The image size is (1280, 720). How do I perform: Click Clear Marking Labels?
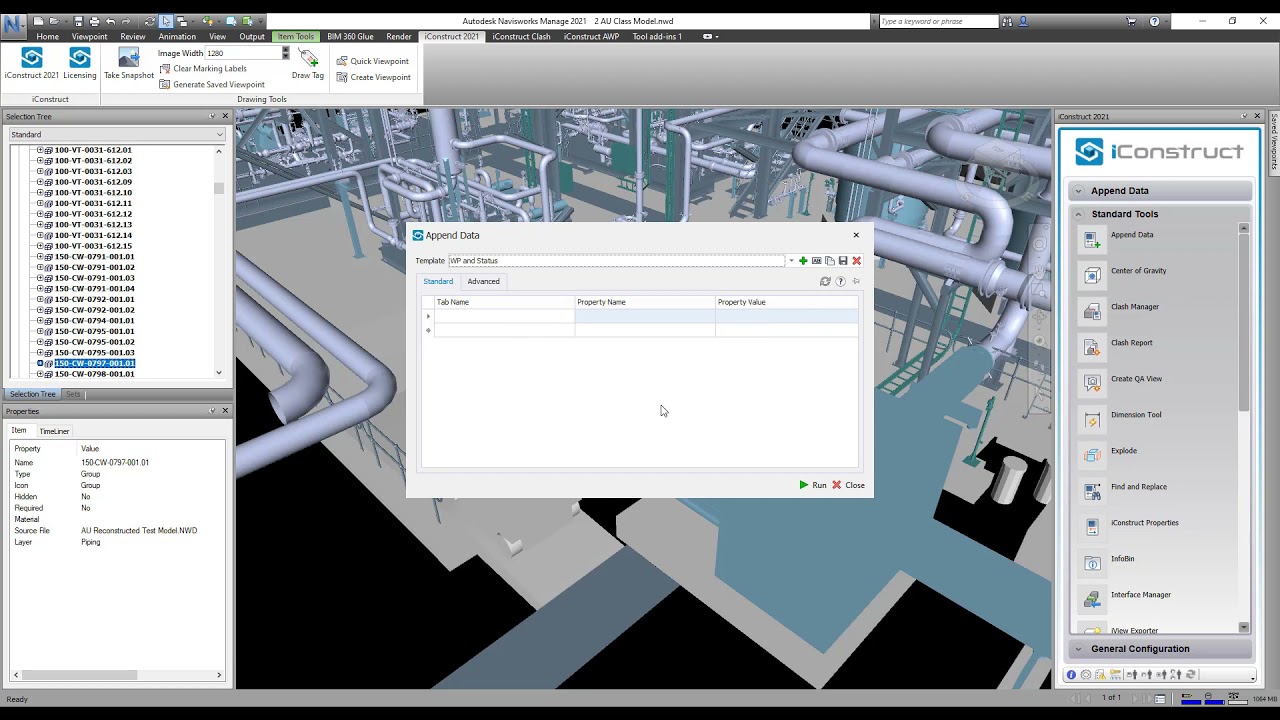click(x=203, y=69)
